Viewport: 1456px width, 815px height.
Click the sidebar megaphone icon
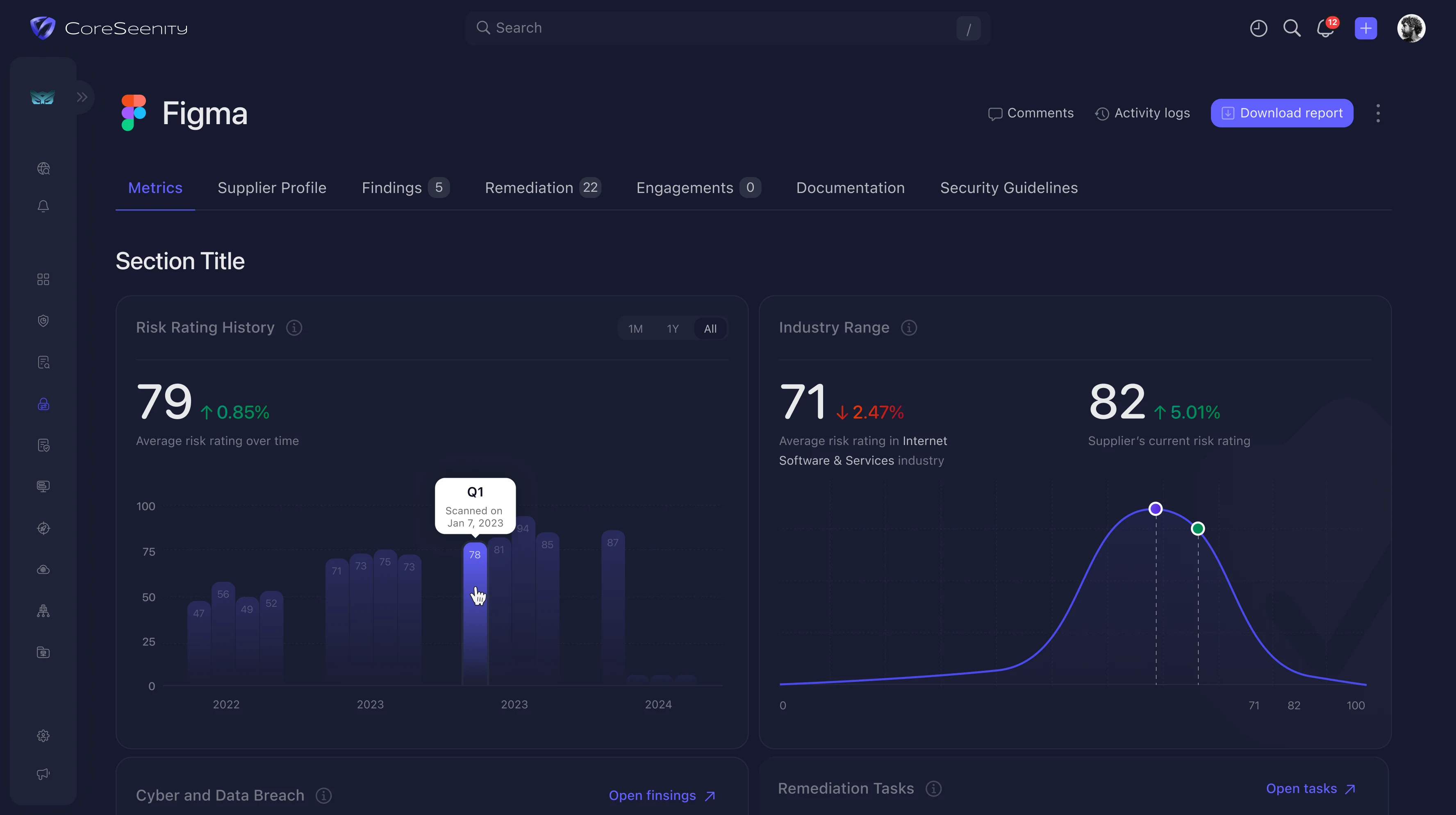[43, 774]
